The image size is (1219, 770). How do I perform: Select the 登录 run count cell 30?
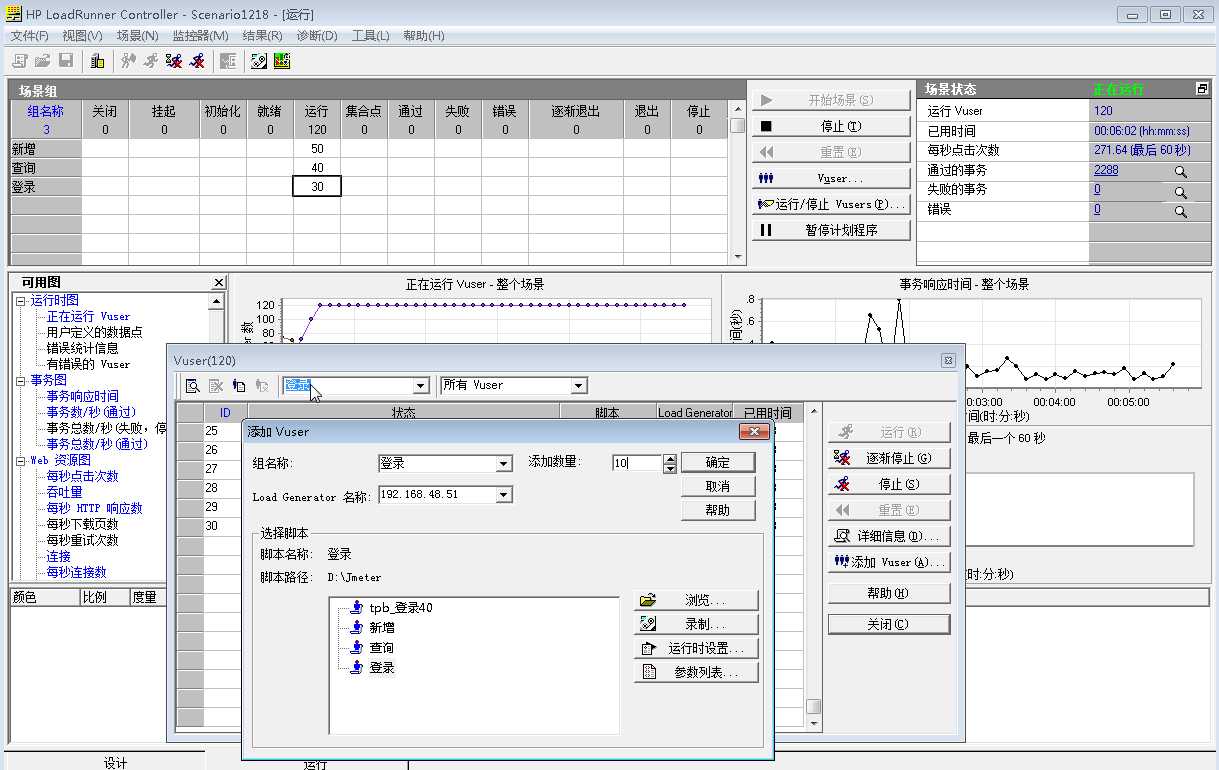tap(317, 187)
